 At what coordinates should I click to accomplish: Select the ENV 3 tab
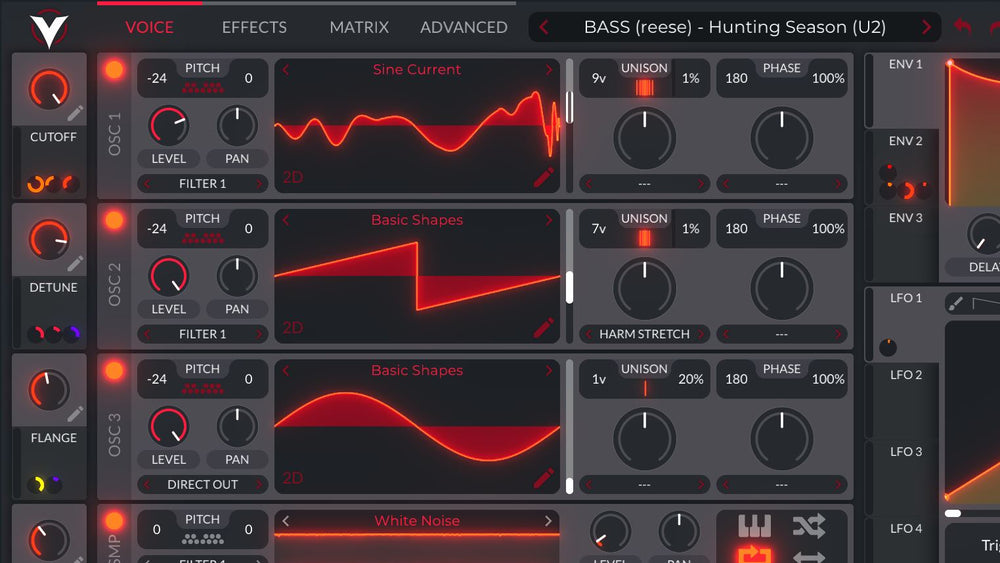click(x=905, y=218)
